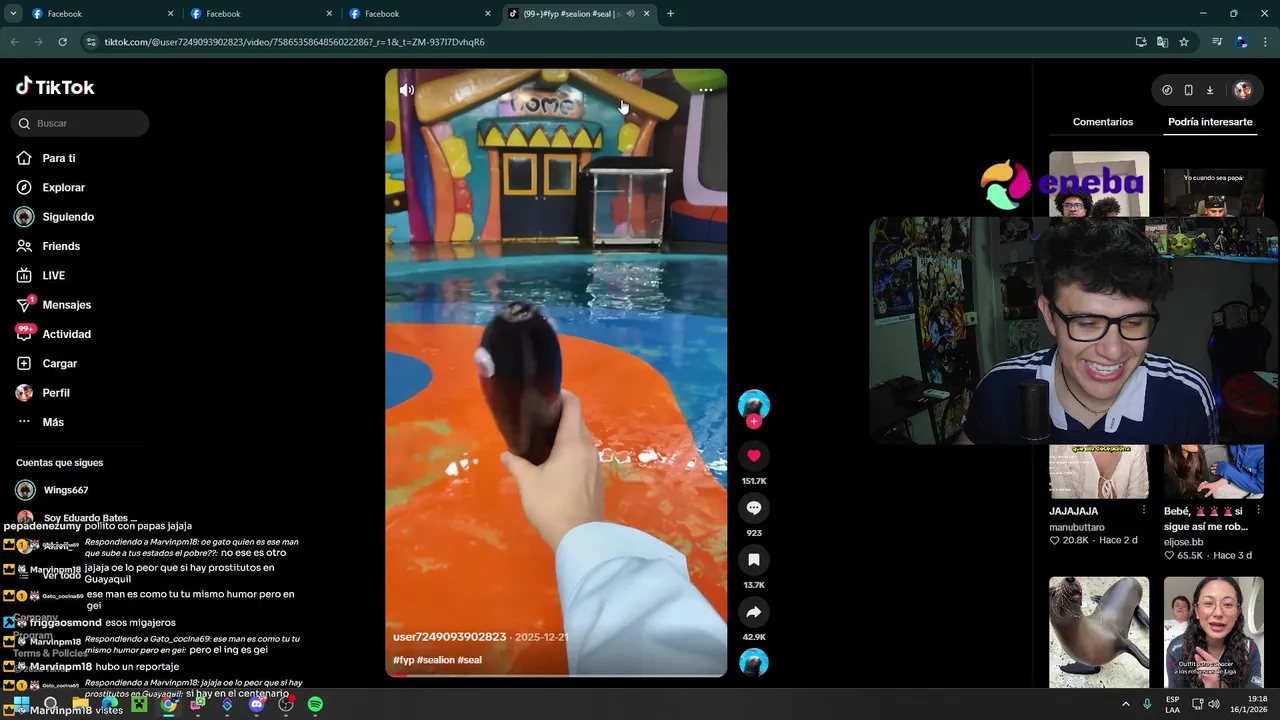Image resolution: width=1280 pixels, height=720 pixels.
Task: Open a new browser tab
Action: tap(670, 14)
